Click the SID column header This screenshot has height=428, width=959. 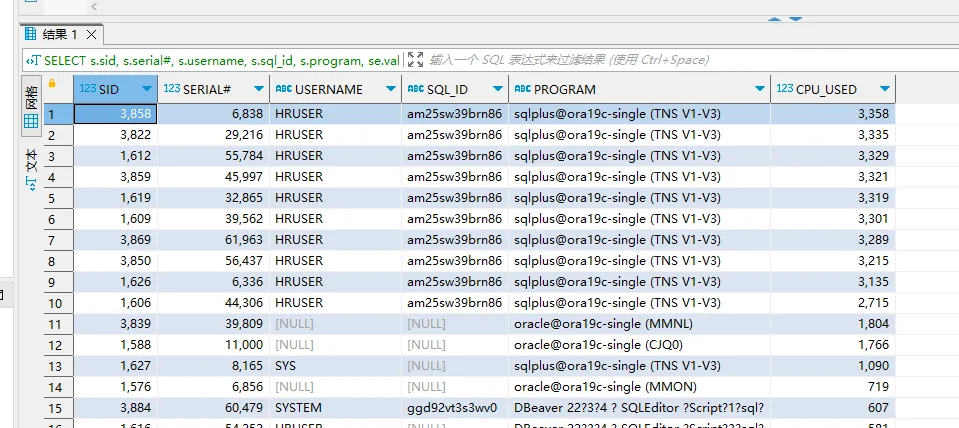[116, 89]
